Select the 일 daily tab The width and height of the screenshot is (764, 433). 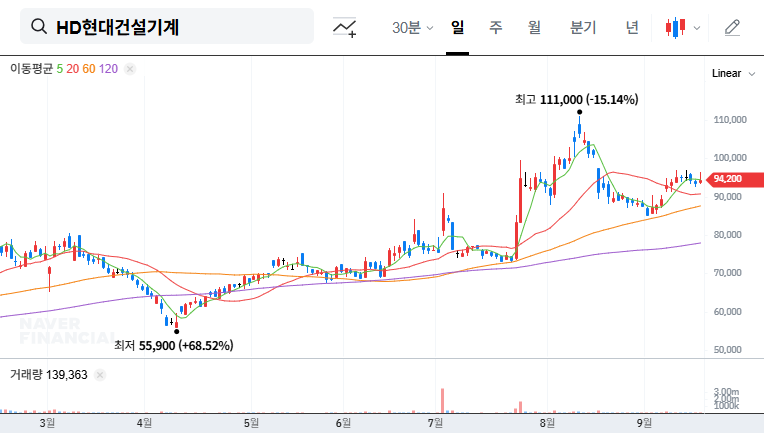pos(457,27)
